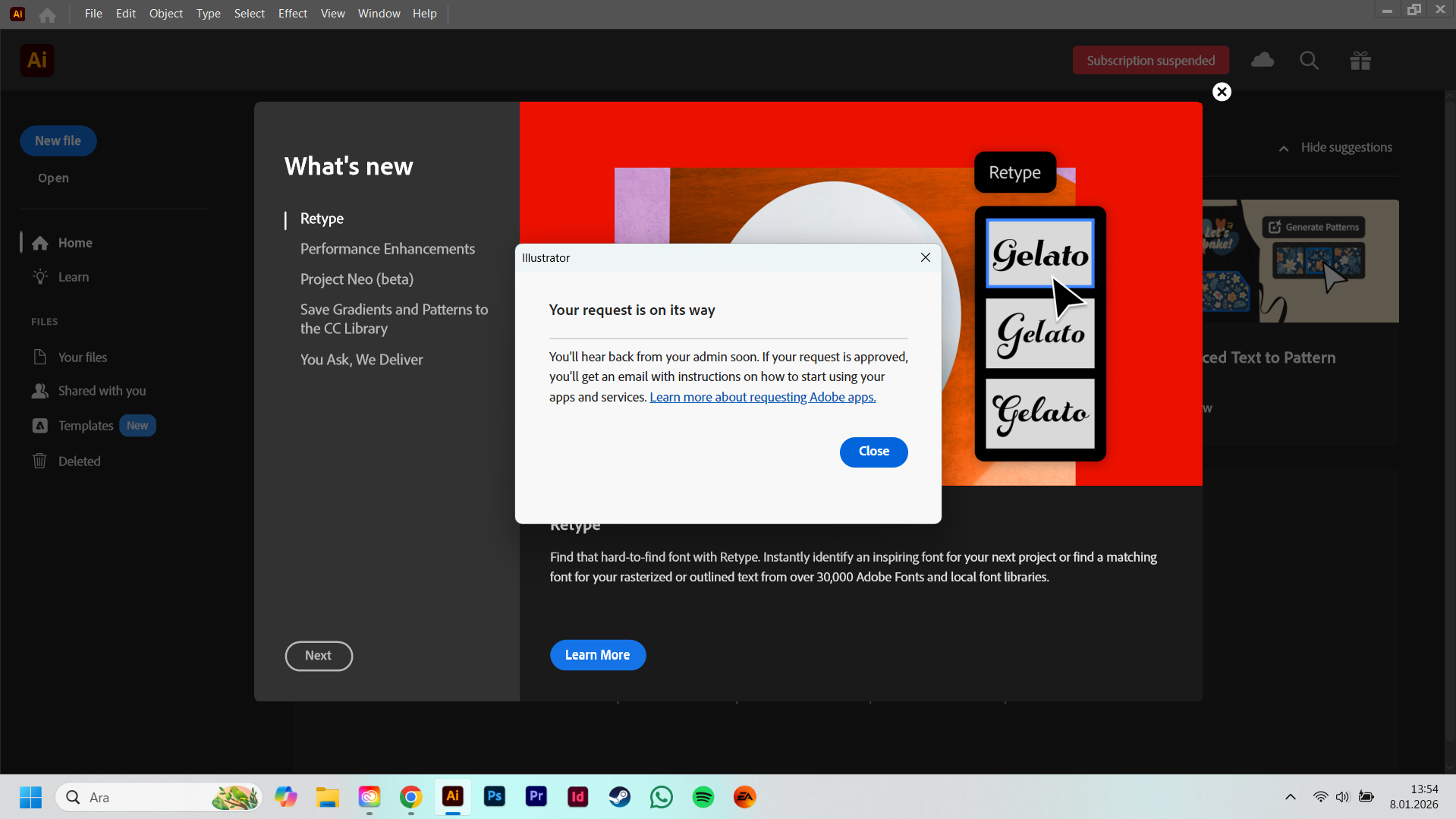1456x819 pixels.
Task: Open Google Chrome from taskbar
Action: pyautogui.click(x=411, y=797)
